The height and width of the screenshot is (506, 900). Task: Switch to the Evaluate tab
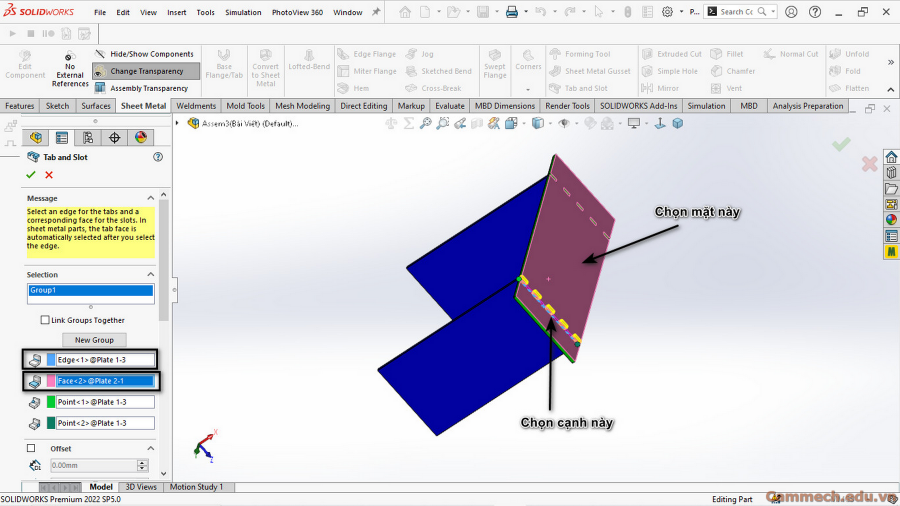[x=449, y=106]
